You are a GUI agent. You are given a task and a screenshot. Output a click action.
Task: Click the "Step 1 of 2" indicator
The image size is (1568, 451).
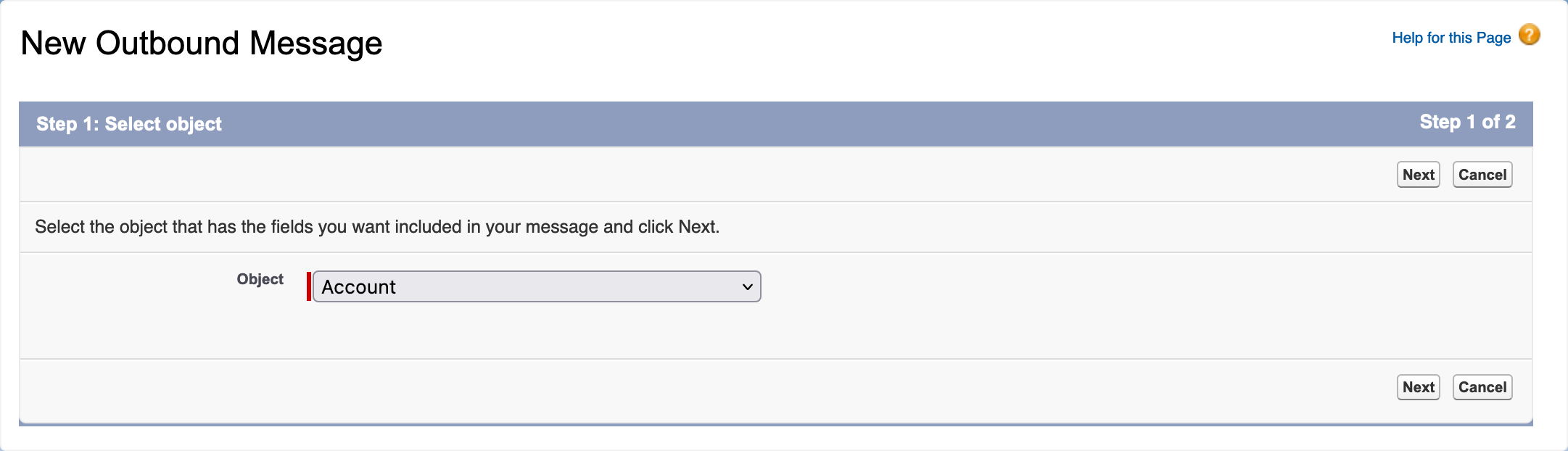pos(1467,122)
